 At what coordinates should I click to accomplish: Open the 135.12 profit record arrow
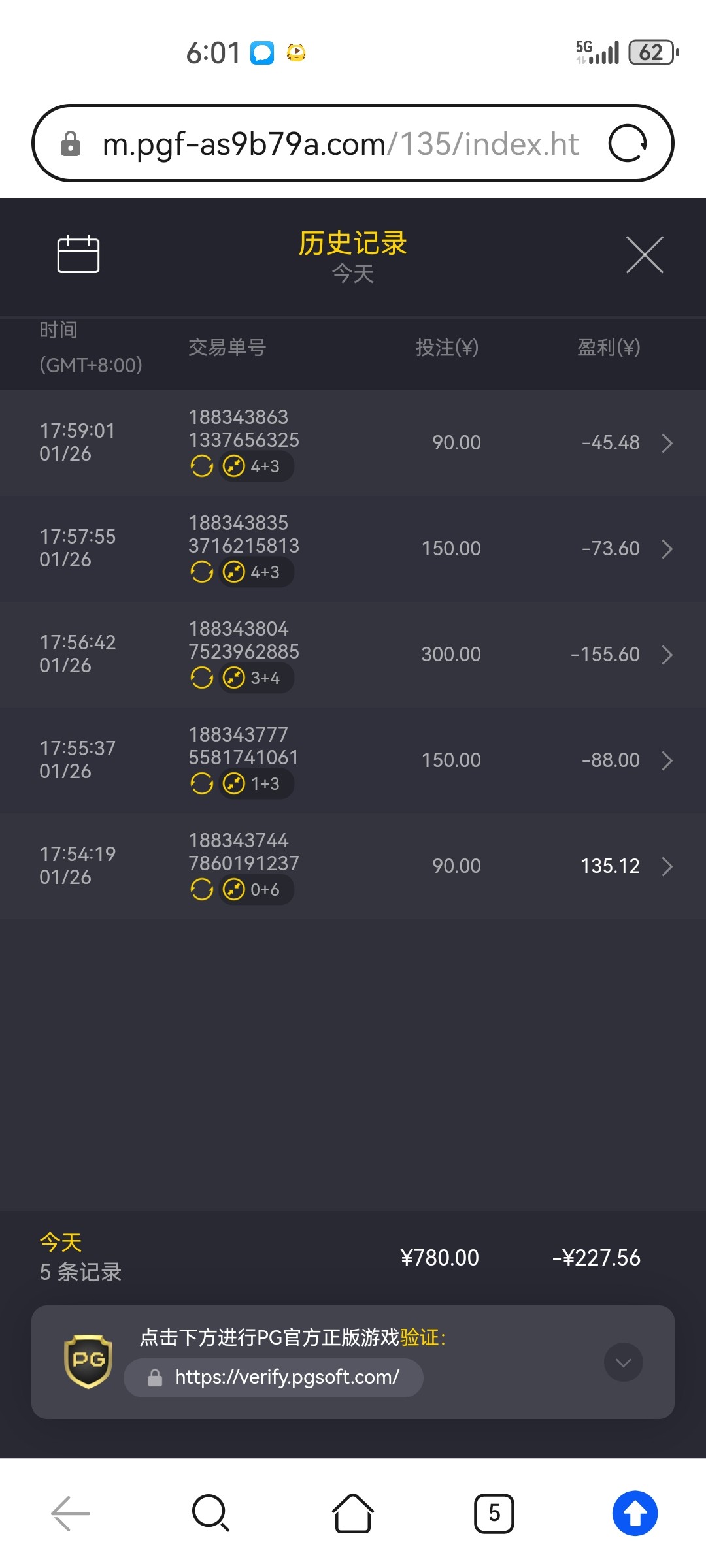pos(667,866)
